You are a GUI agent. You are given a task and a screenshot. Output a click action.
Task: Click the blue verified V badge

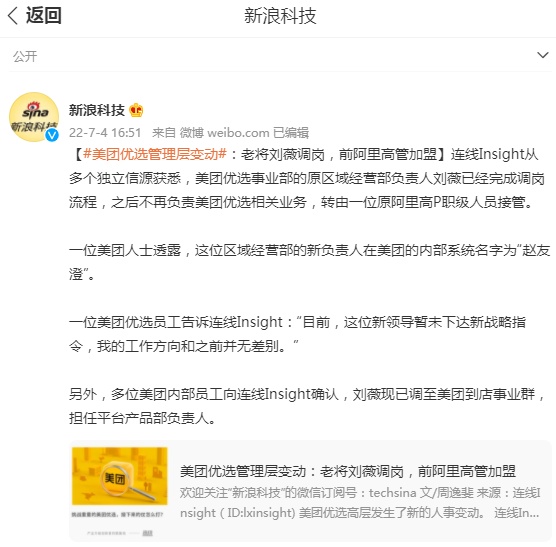52,135
